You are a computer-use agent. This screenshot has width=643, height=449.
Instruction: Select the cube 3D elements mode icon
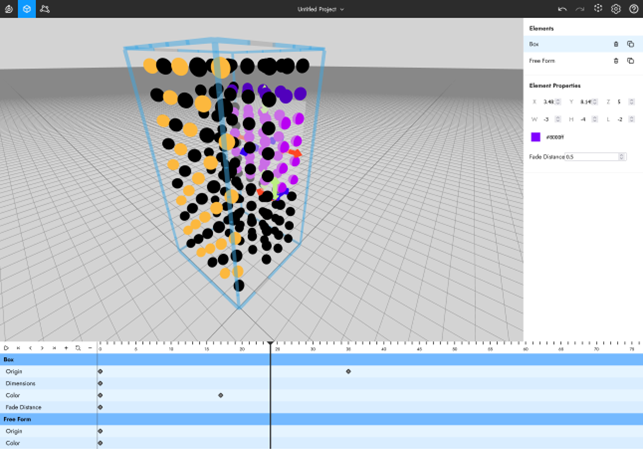pos(27,9)
